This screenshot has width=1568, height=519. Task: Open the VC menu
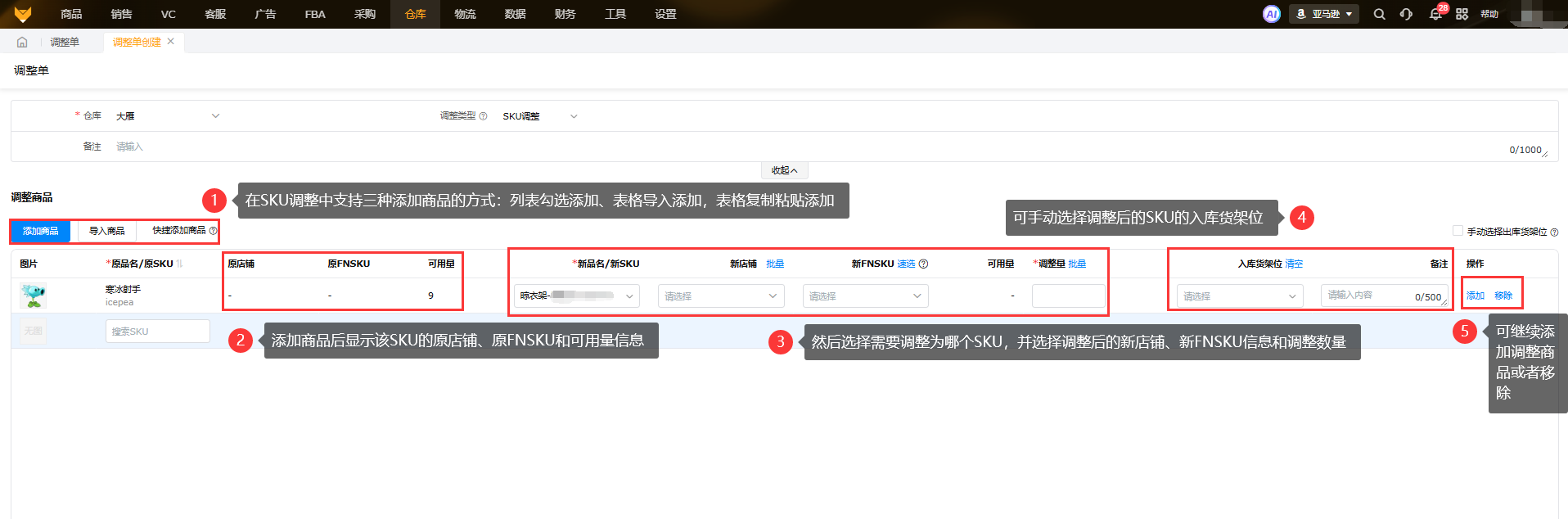(x=169, y=14)
